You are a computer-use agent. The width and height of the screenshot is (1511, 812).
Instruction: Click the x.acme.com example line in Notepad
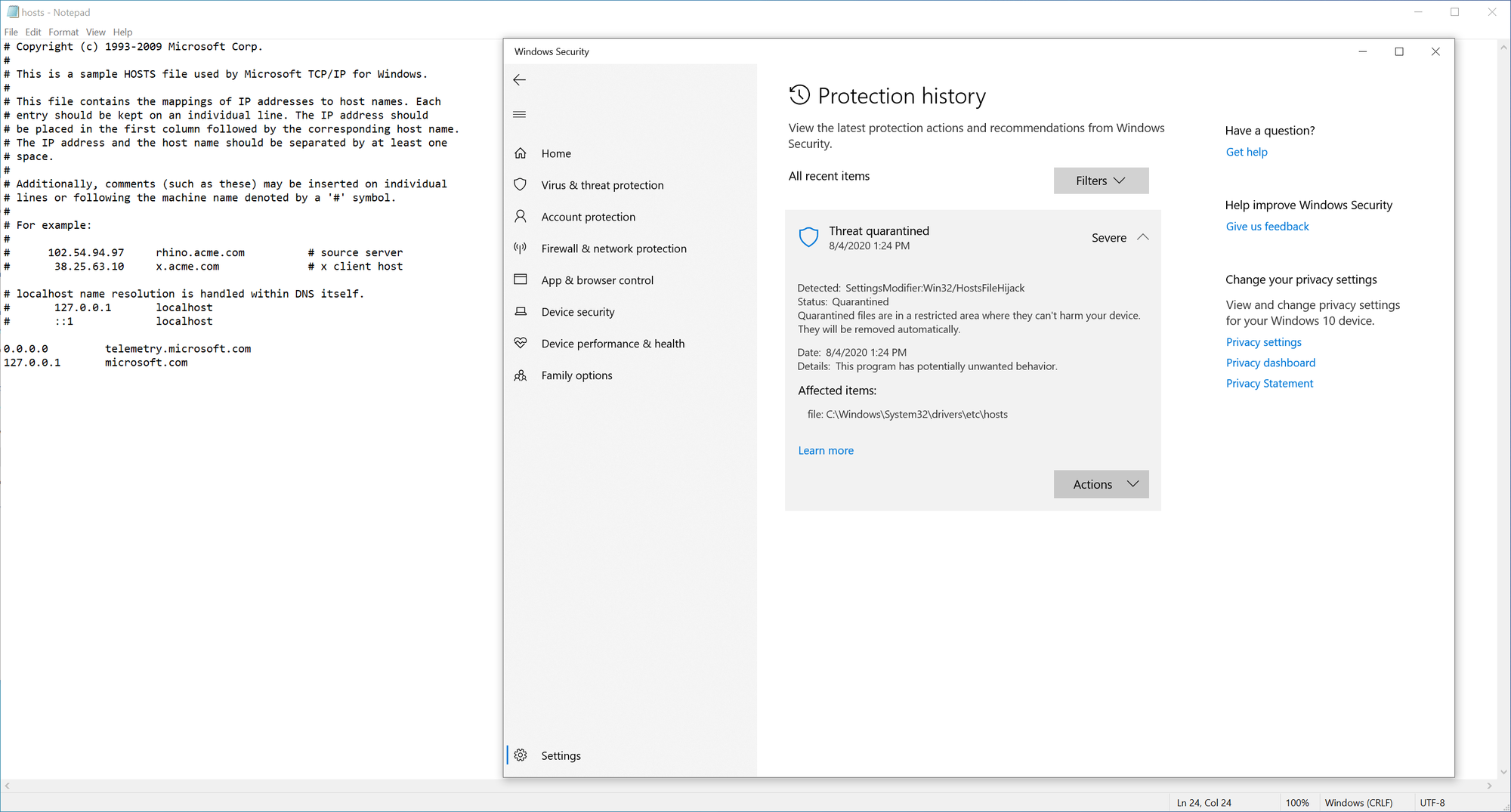(203, 267)
